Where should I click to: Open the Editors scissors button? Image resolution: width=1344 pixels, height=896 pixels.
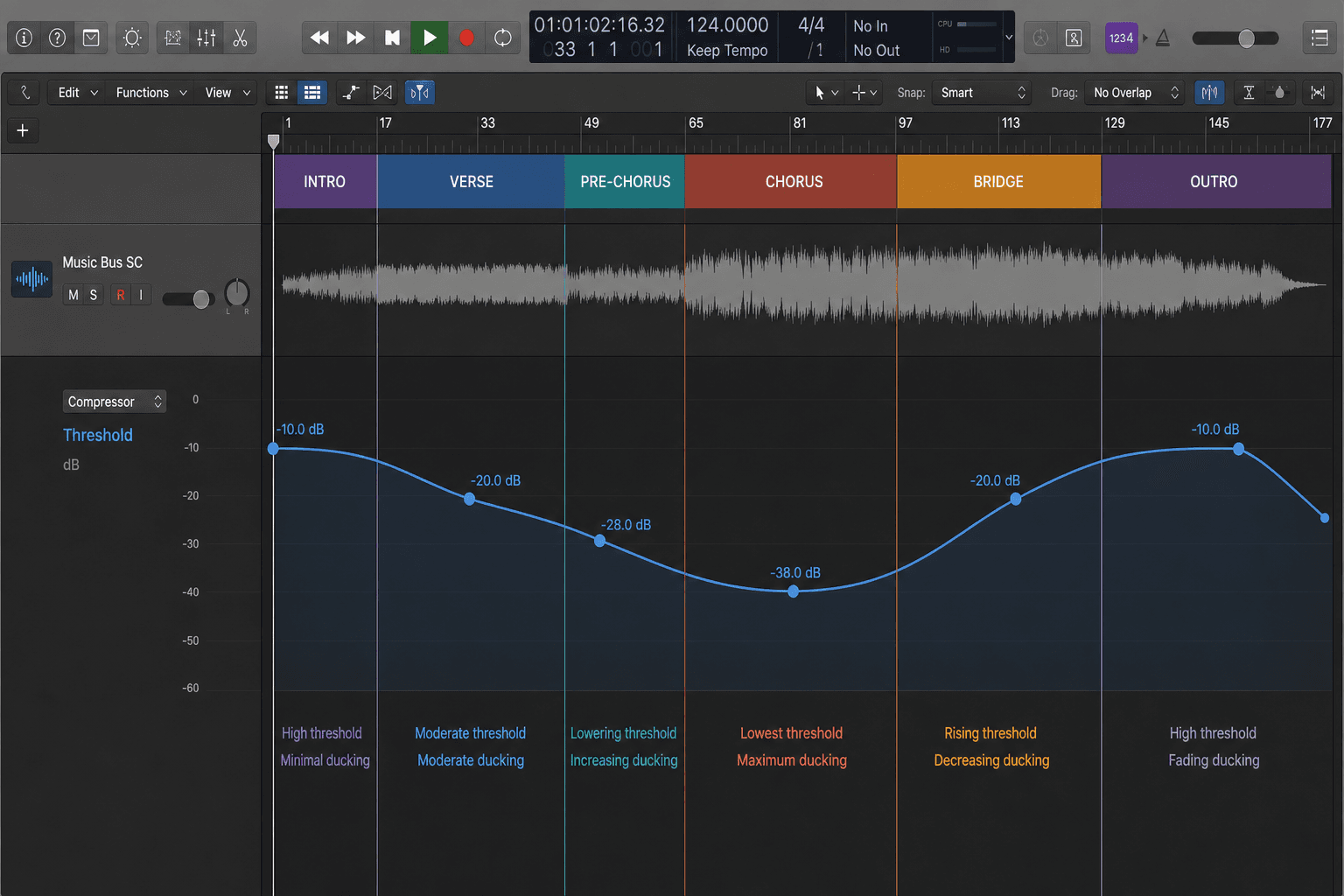240,38
